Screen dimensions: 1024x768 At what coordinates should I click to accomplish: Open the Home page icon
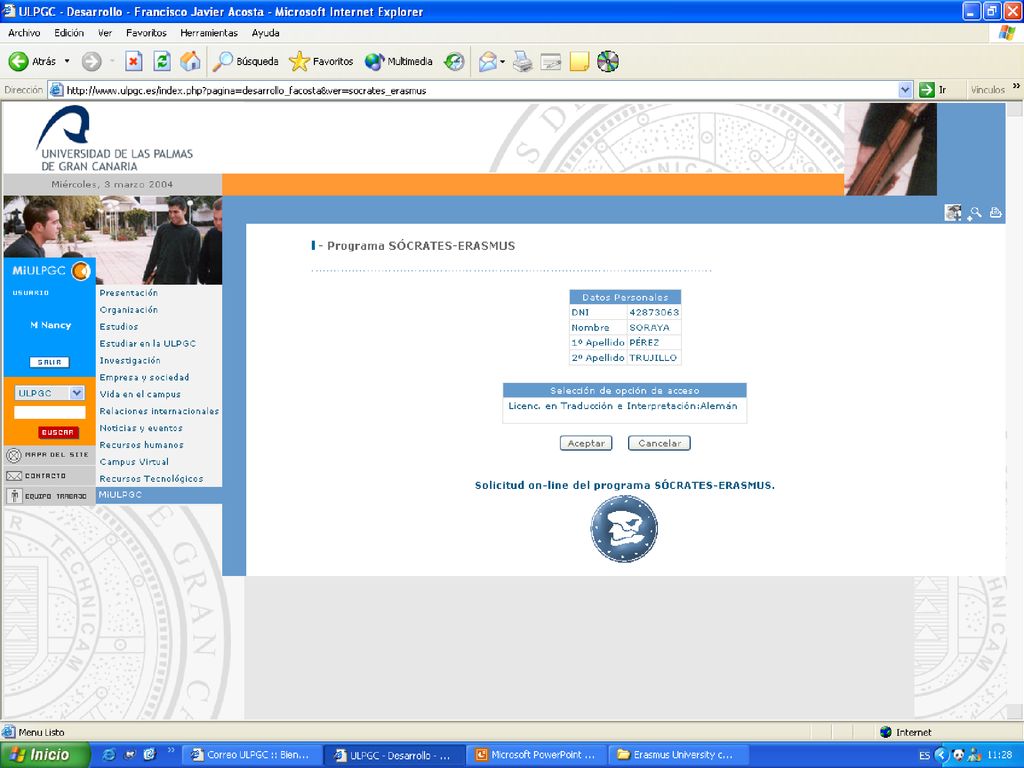pyautogui.click(x=190, y=61)
